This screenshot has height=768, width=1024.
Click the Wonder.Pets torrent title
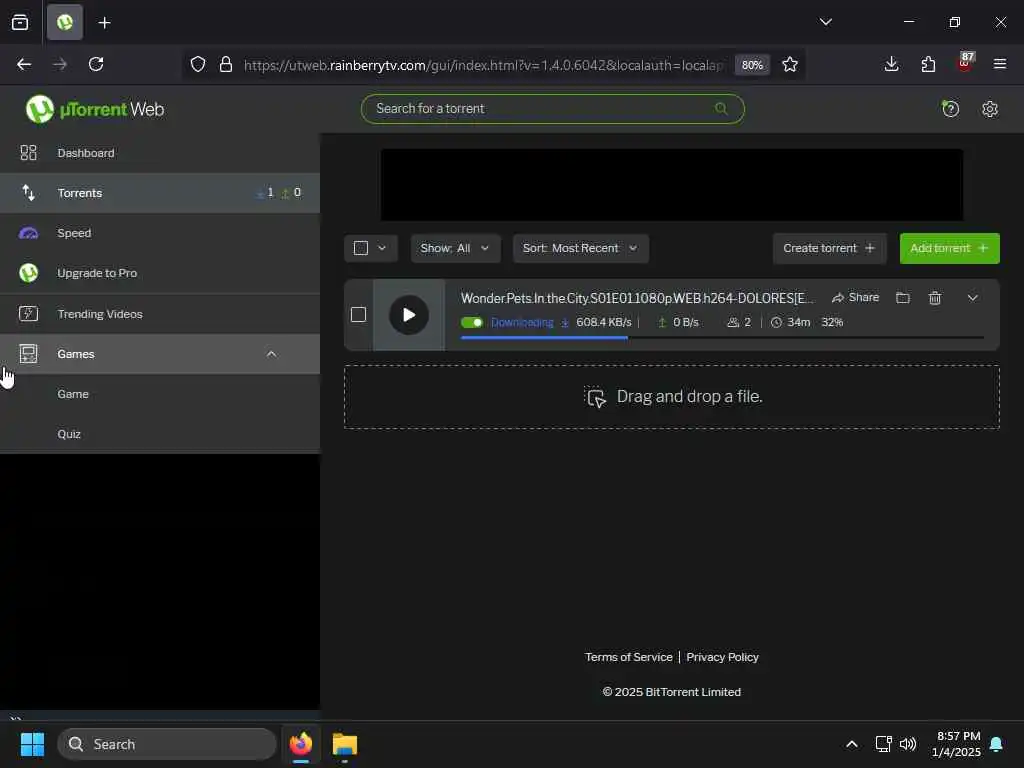click(x=637, y=298)
